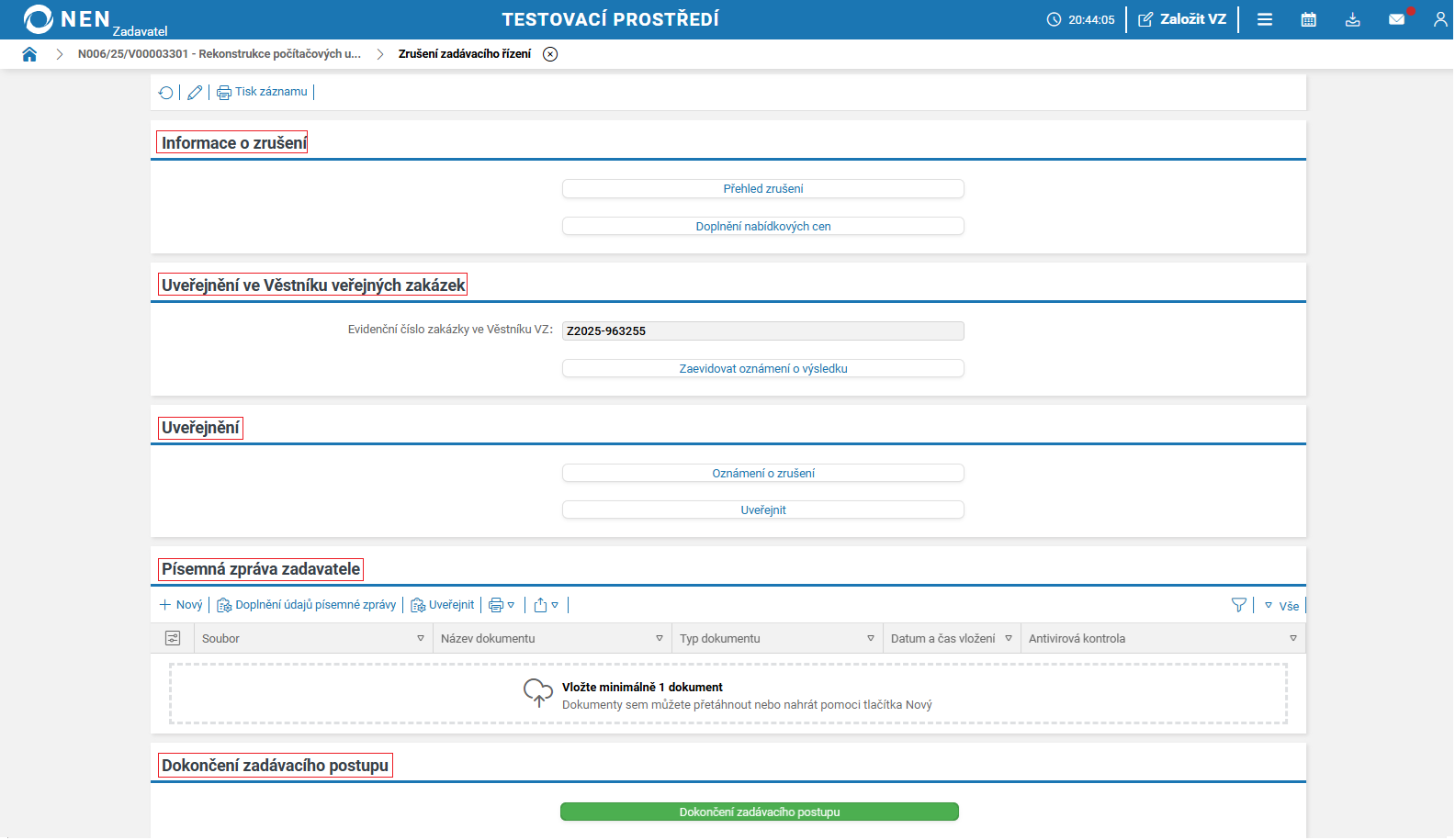Click the pencil edit icon
Image resolution: width=1455 pixels, height=840 pixels.
195,93
